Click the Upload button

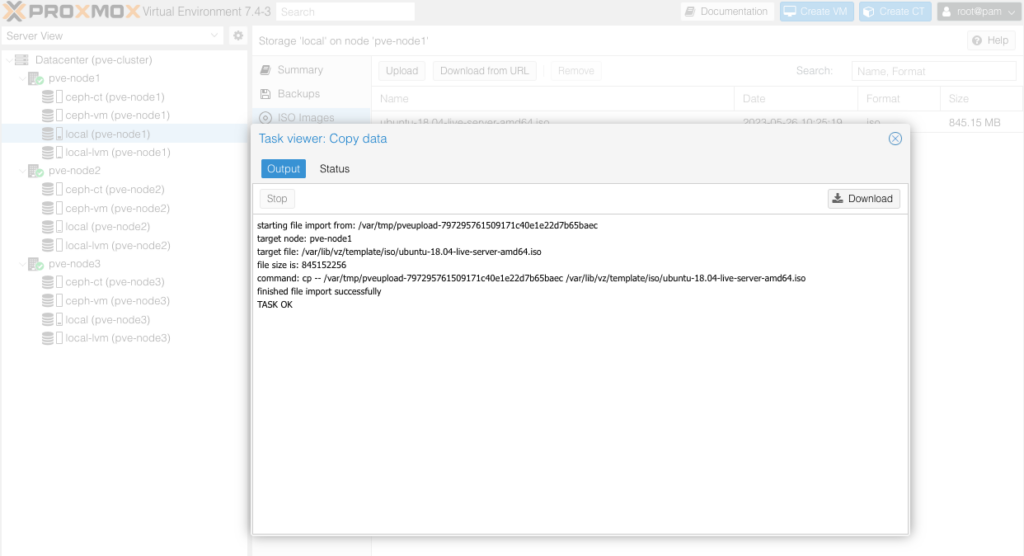(x=402, y=71)
